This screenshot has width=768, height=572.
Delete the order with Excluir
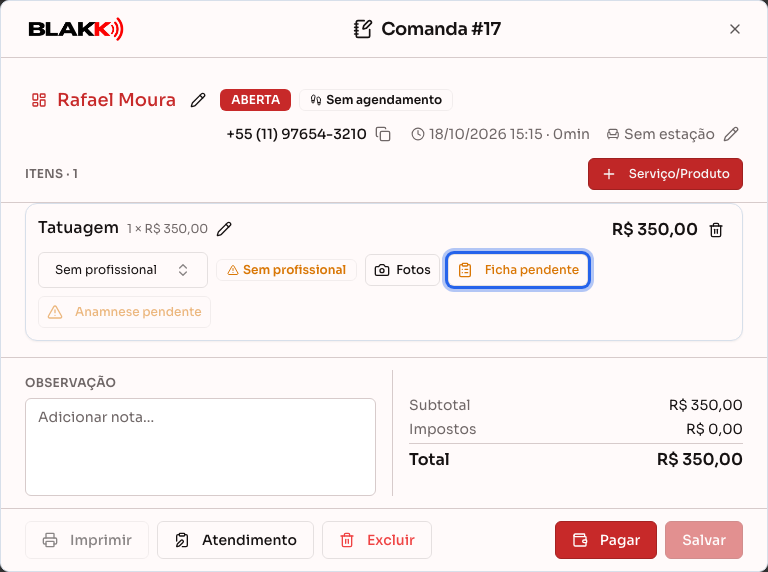pyautogui.click(x=377, y=540)
